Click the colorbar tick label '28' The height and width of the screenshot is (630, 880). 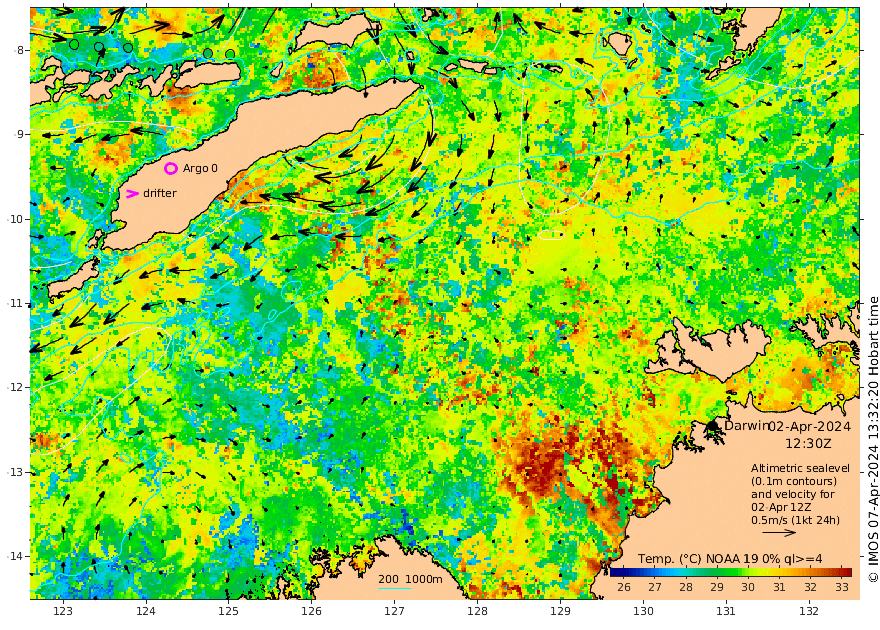tap(686, 587)
